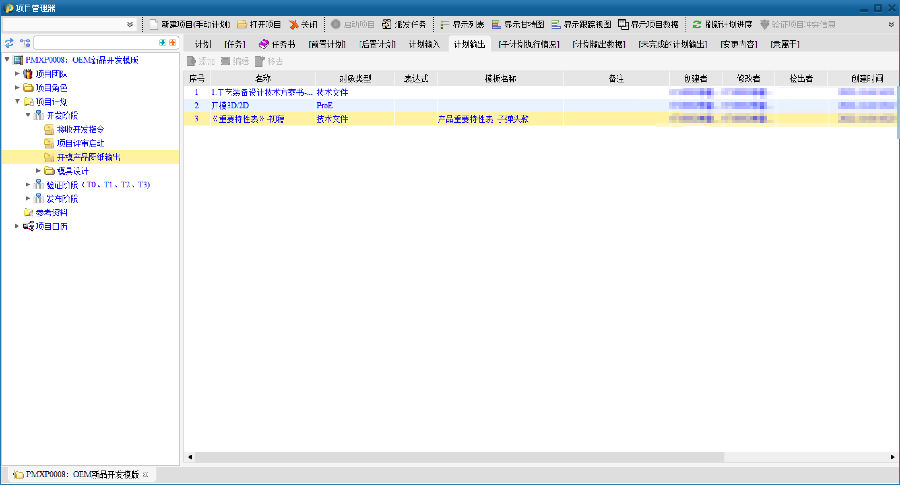Viewport: 900px width, 485px height.
Task: Select 开模产品图纸输出 tree item
Action: (88, 157)
